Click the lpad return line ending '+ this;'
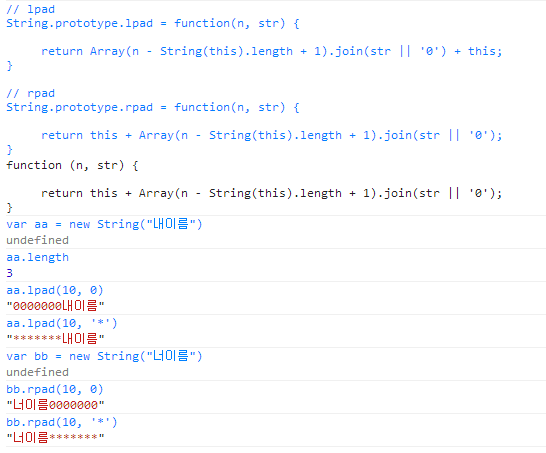The width and height of the screenshot is (546, 453). pos(272,52)
